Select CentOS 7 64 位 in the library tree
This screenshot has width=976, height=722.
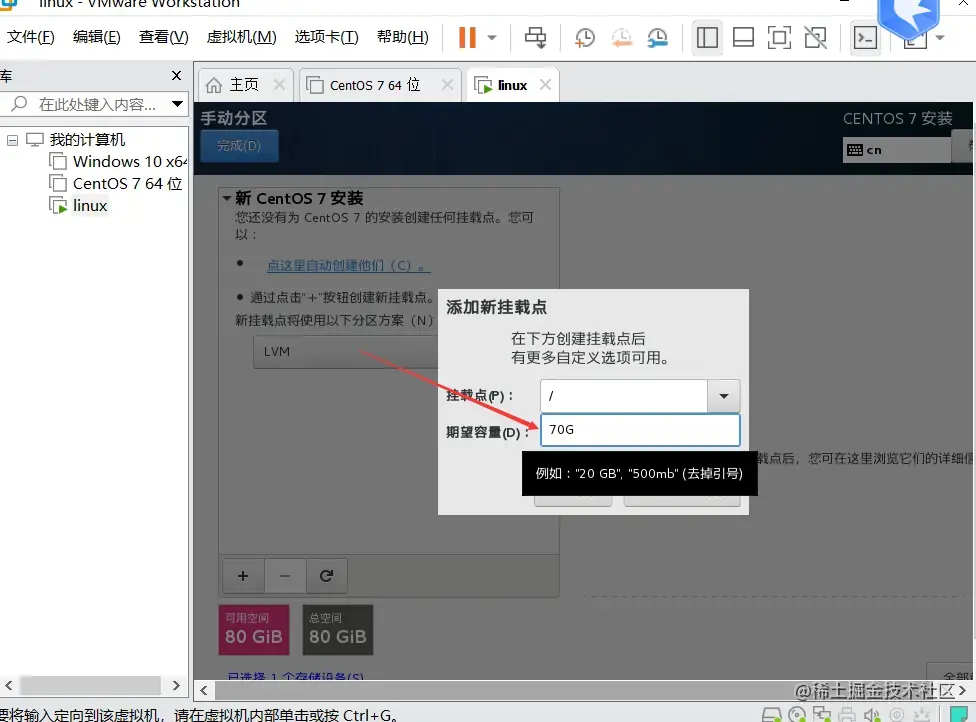(x=116, y=184)
